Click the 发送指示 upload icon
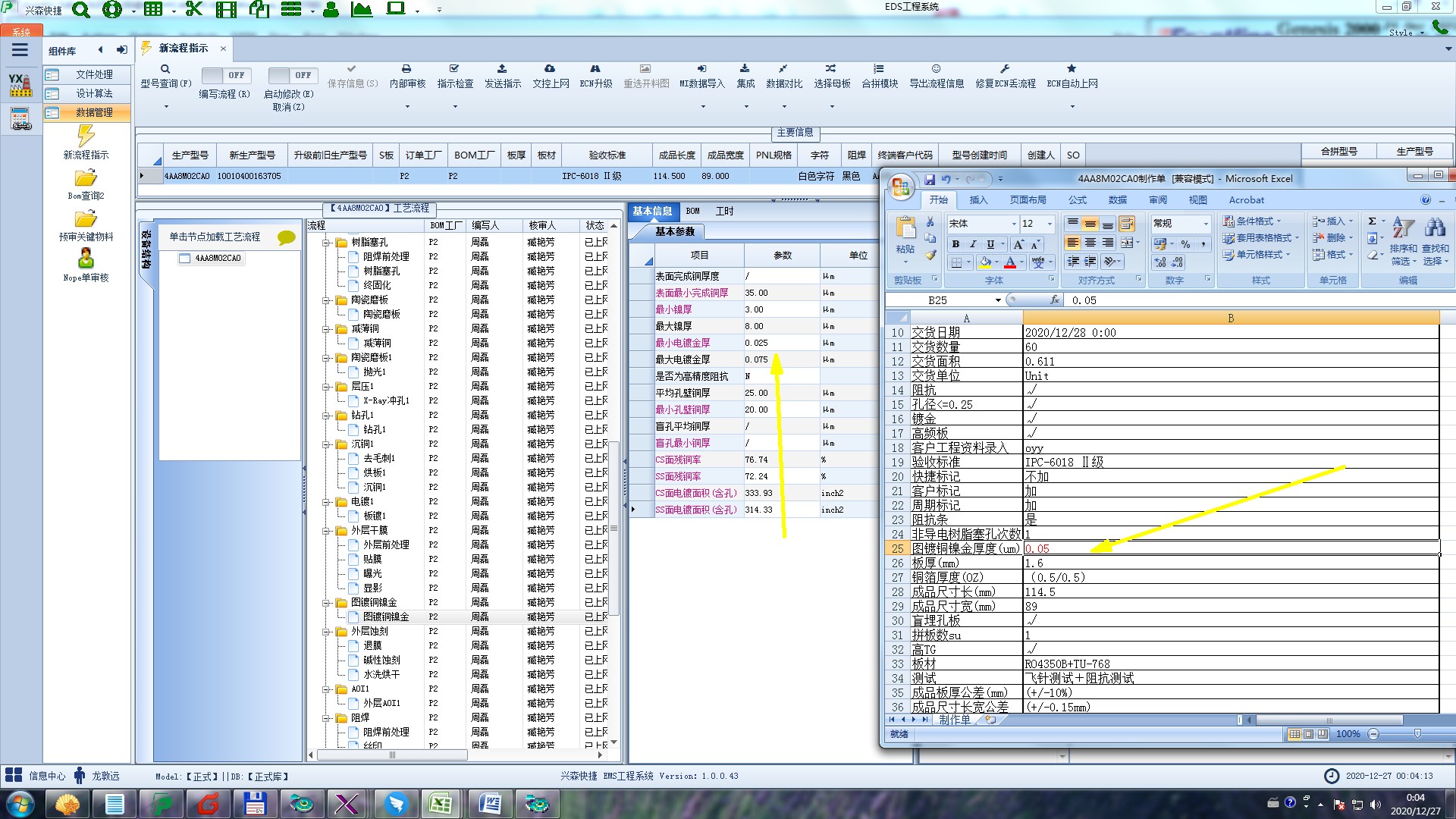Screen dimensions: 1456x819 (502, 69)
